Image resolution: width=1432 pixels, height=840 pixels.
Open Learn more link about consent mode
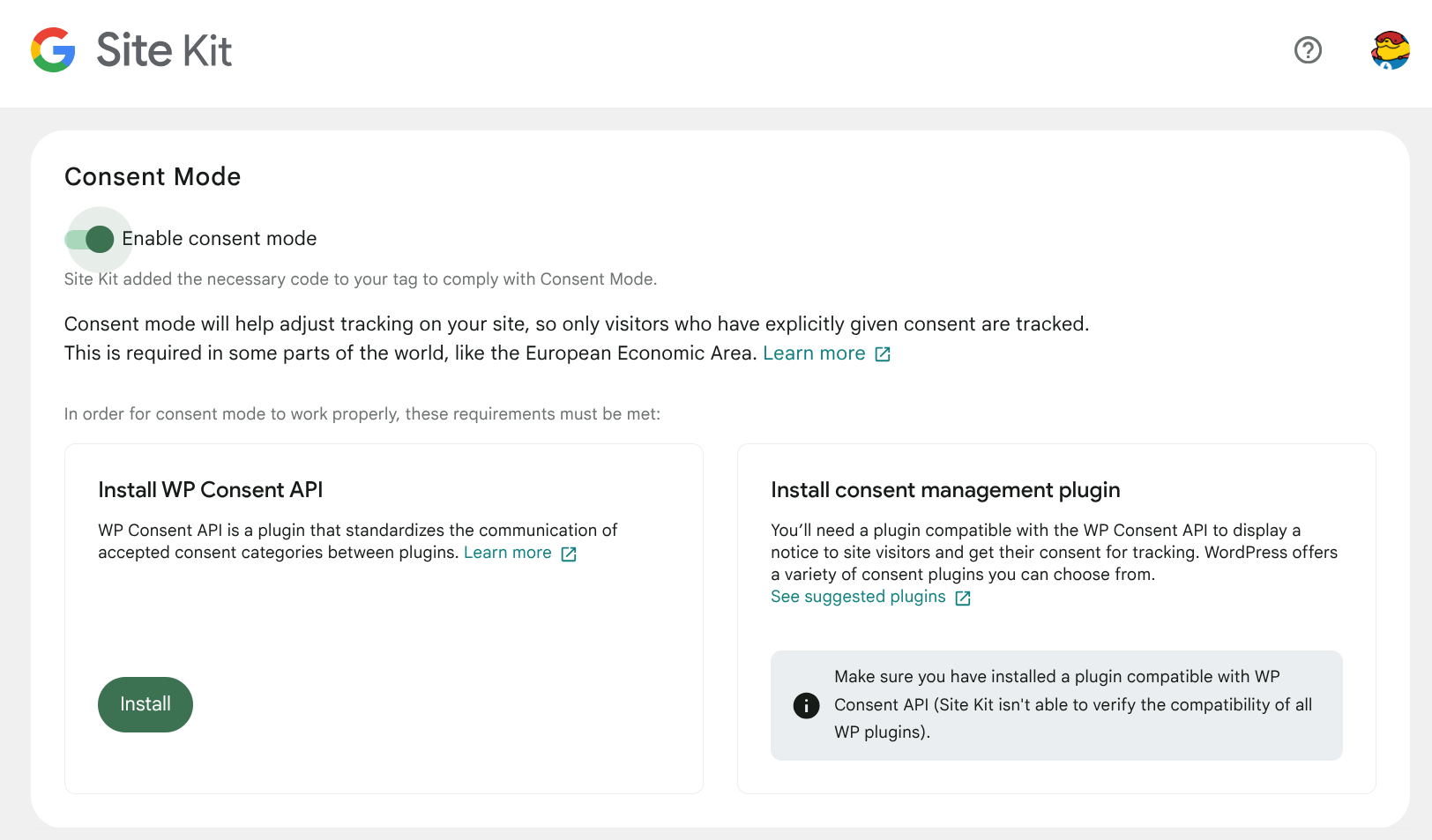point(814,353)
